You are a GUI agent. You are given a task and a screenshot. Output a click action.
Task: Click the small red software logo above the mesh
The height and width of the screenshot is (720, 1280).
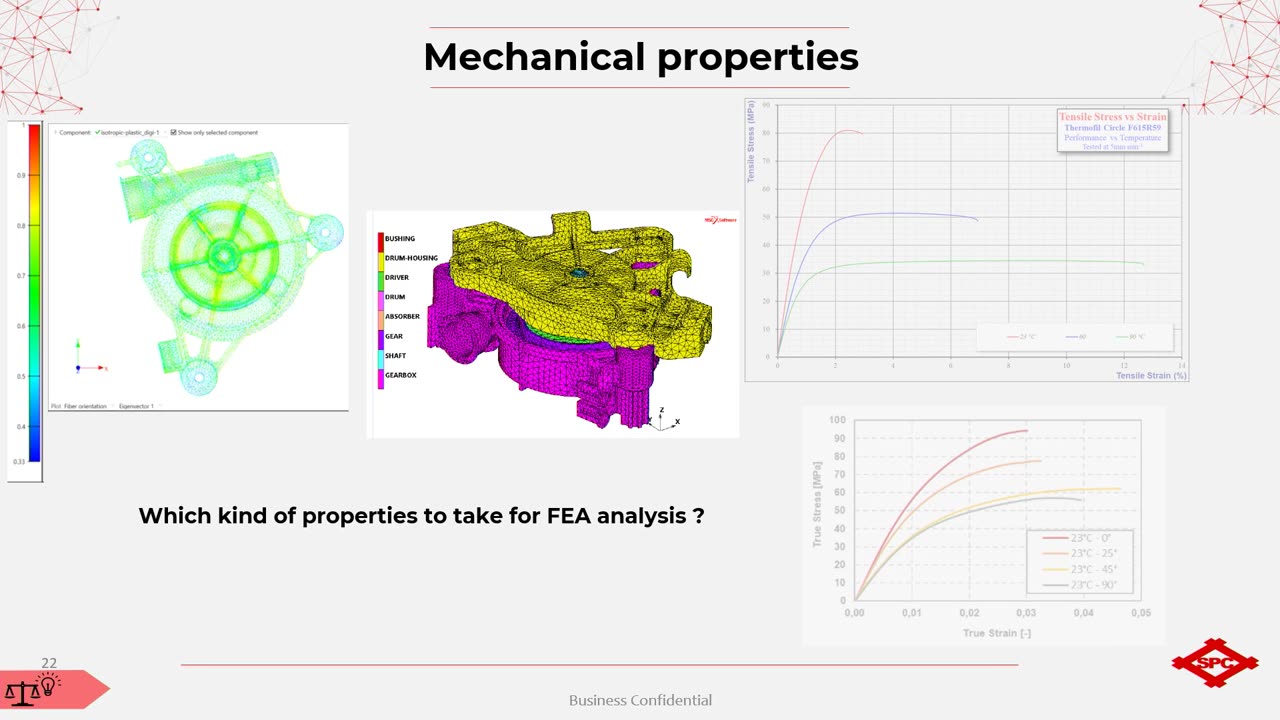(720, 220)
